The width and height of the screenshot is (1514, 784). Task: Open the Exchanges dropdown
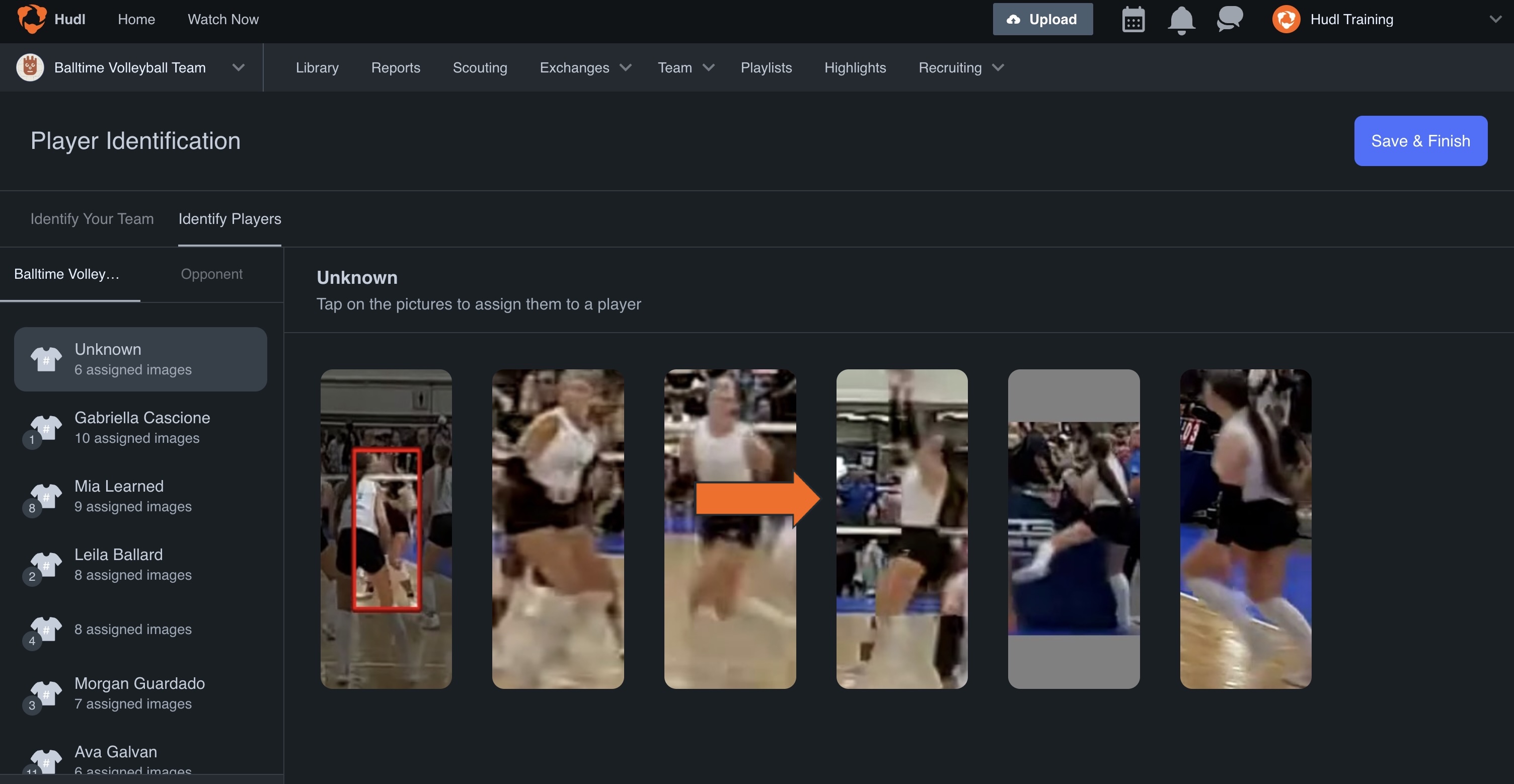(x=585, y=67)
